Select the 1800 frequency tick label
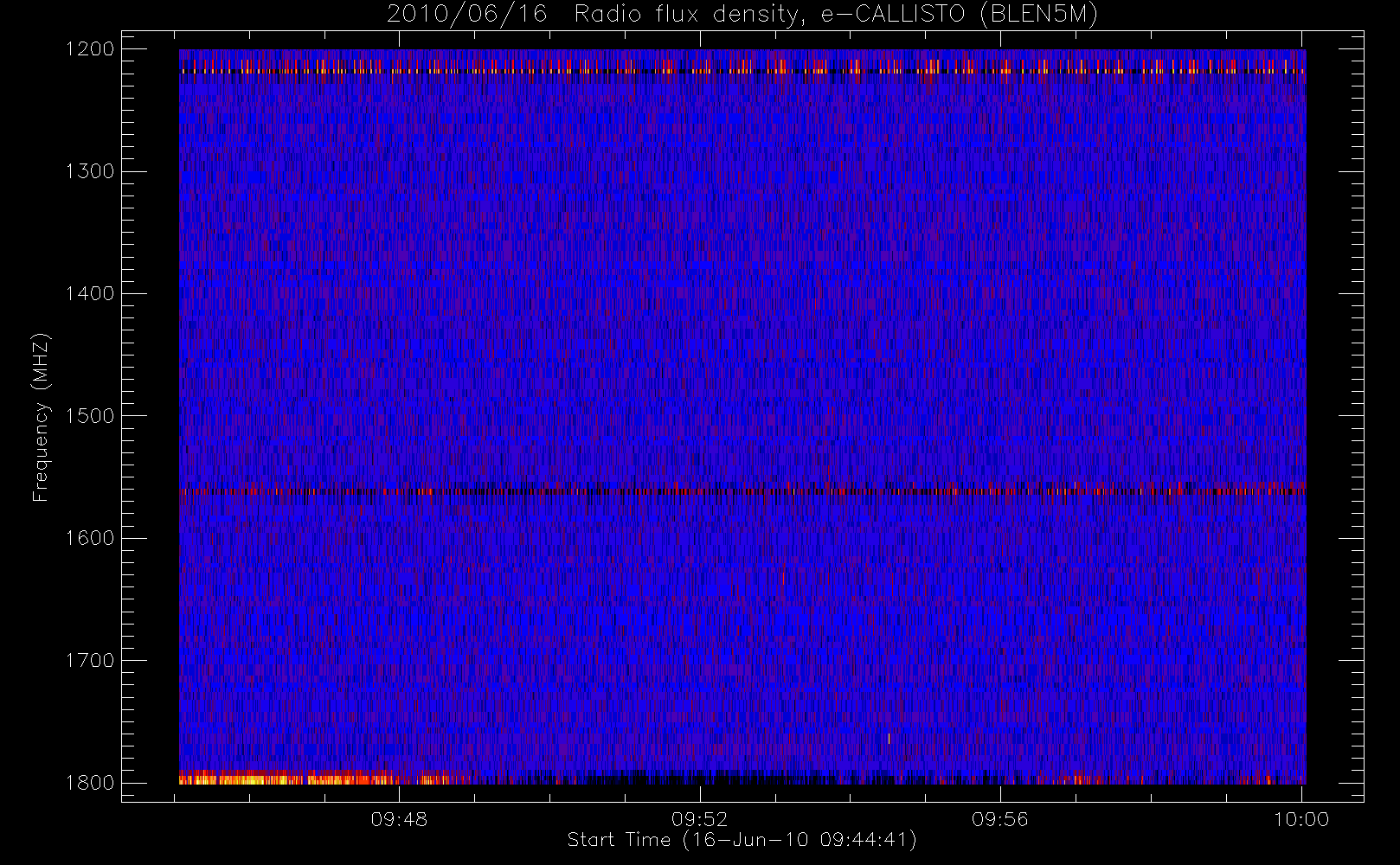This screenshot has height=865, width=1400. tap(90, 783)
